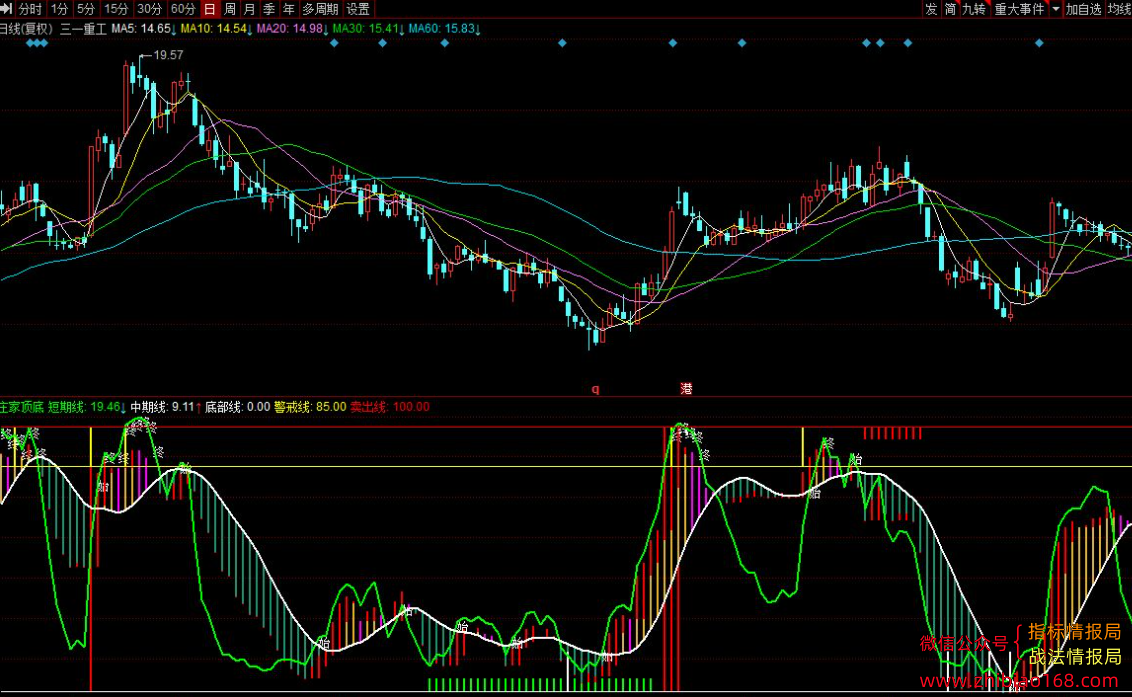Click the 简 simplified view button
This screenshot has height=697, width=1132.
click(951, 9)
